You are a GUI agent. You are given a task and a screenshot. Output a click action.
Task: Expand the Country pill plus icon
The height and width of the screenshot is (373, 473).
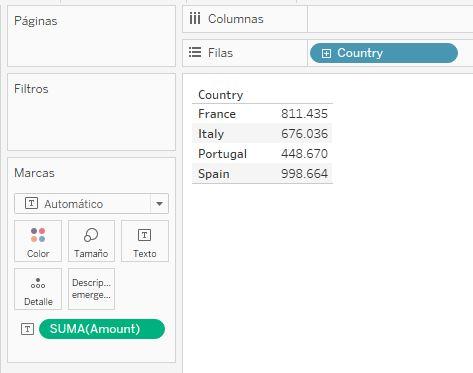326,53
